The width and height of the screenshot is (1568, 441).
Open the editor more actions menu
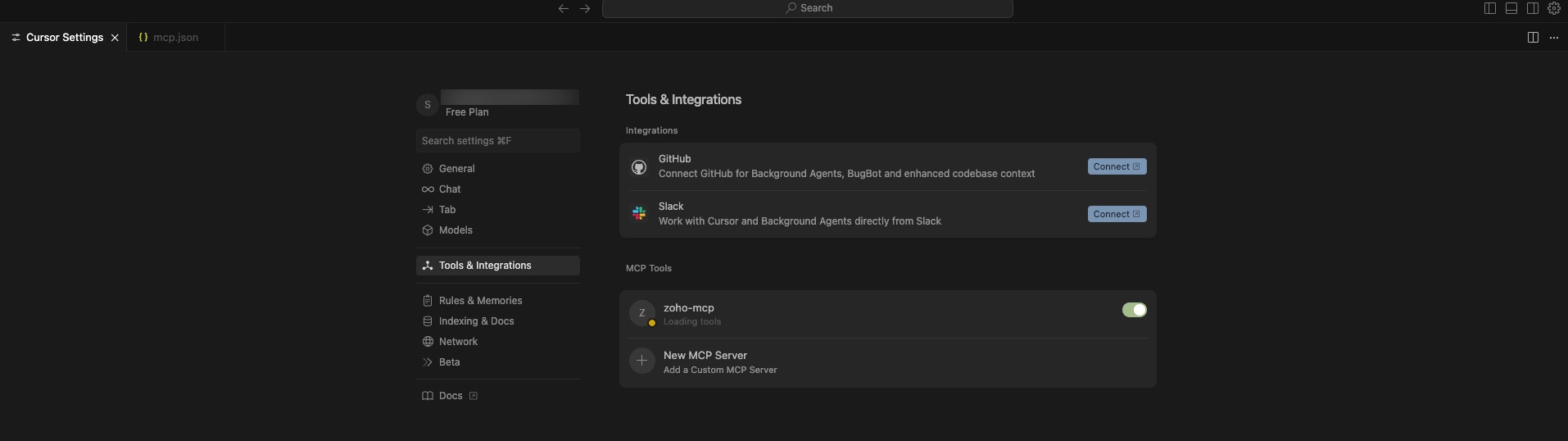(x=1554, y=38)
